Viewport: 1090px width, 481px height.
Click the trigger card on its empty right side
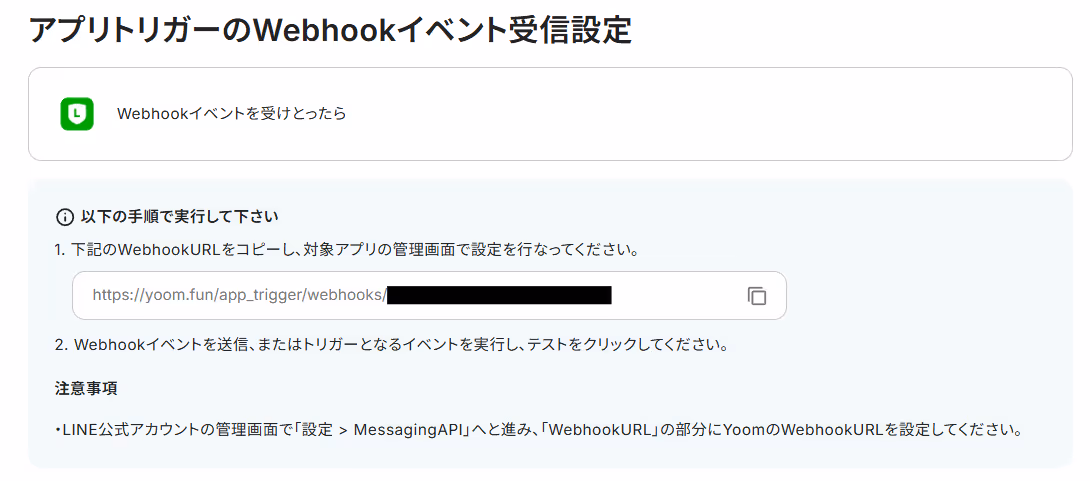[765, 114]
